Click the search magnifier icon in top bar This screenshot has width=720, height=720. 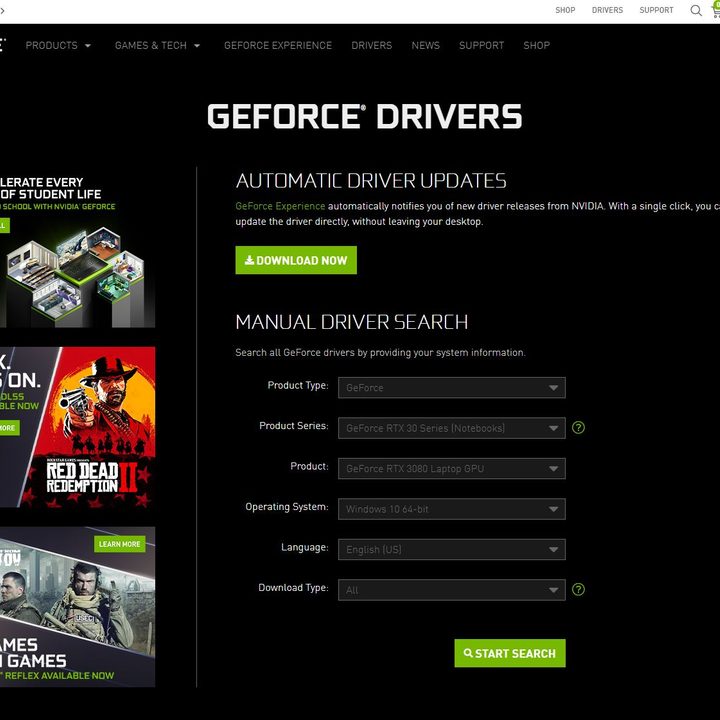(x=696, y=10)
